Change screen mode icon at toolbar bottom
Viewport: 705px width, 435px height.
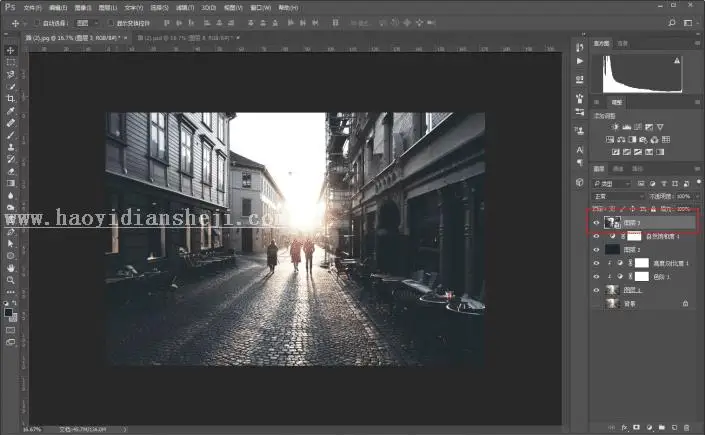[10, 342]
